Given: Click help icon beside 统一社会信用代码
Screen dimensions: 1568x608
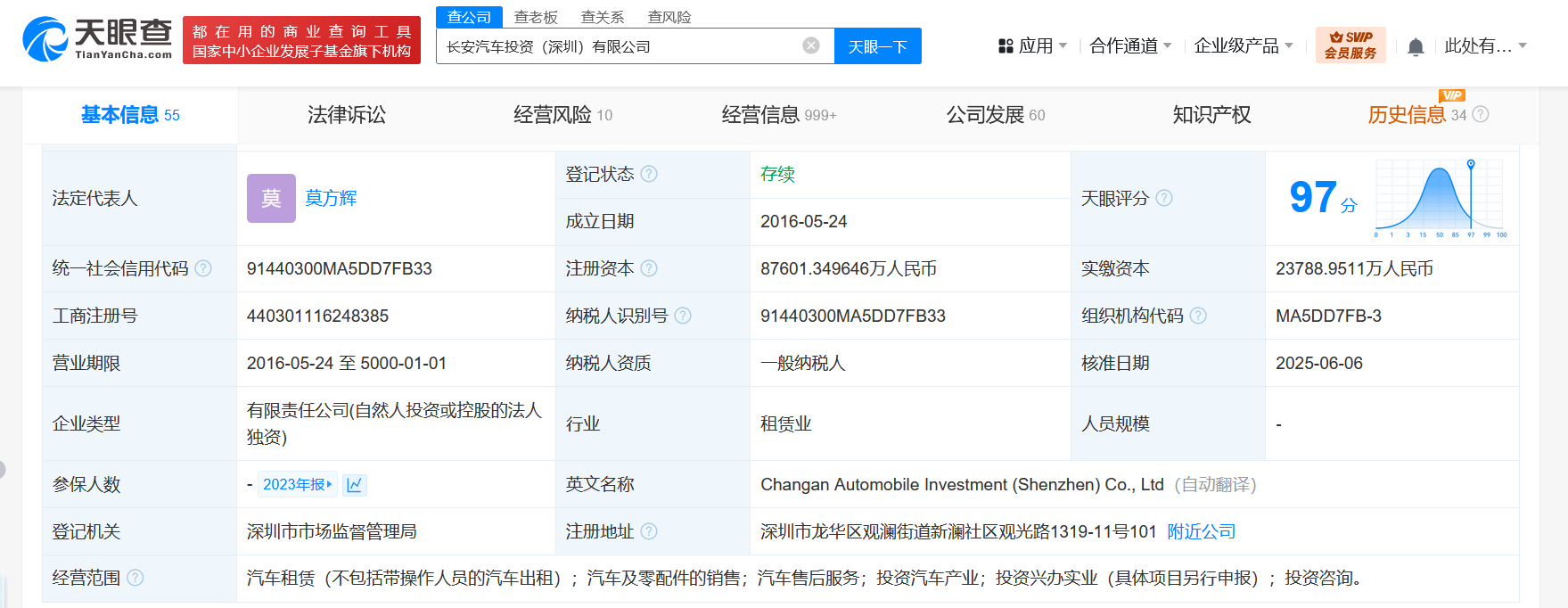Looking at the screenshot, I should [203, 268].
